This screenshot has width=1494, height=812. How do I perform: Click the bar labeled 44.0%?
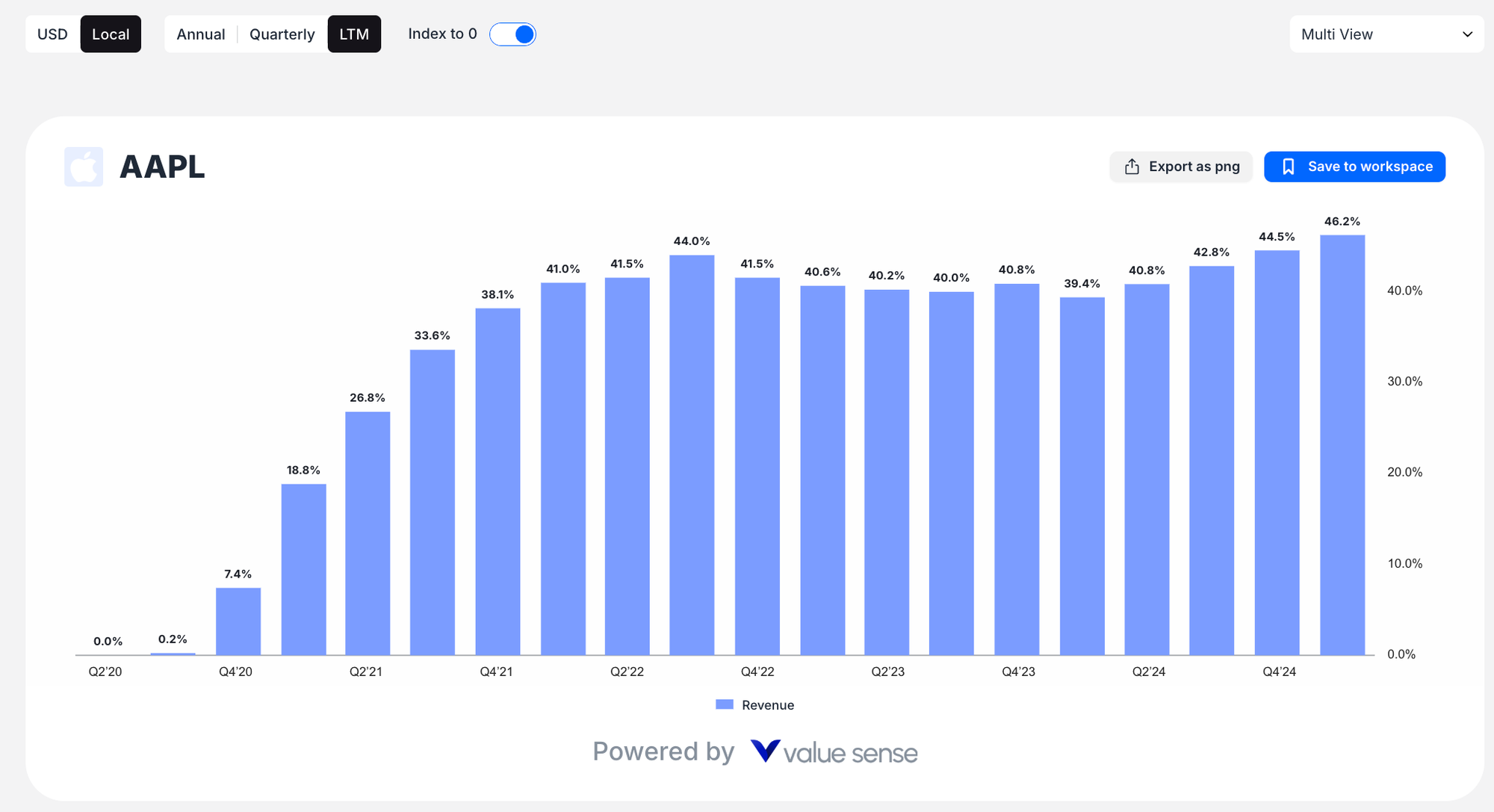tap(692, 456)
